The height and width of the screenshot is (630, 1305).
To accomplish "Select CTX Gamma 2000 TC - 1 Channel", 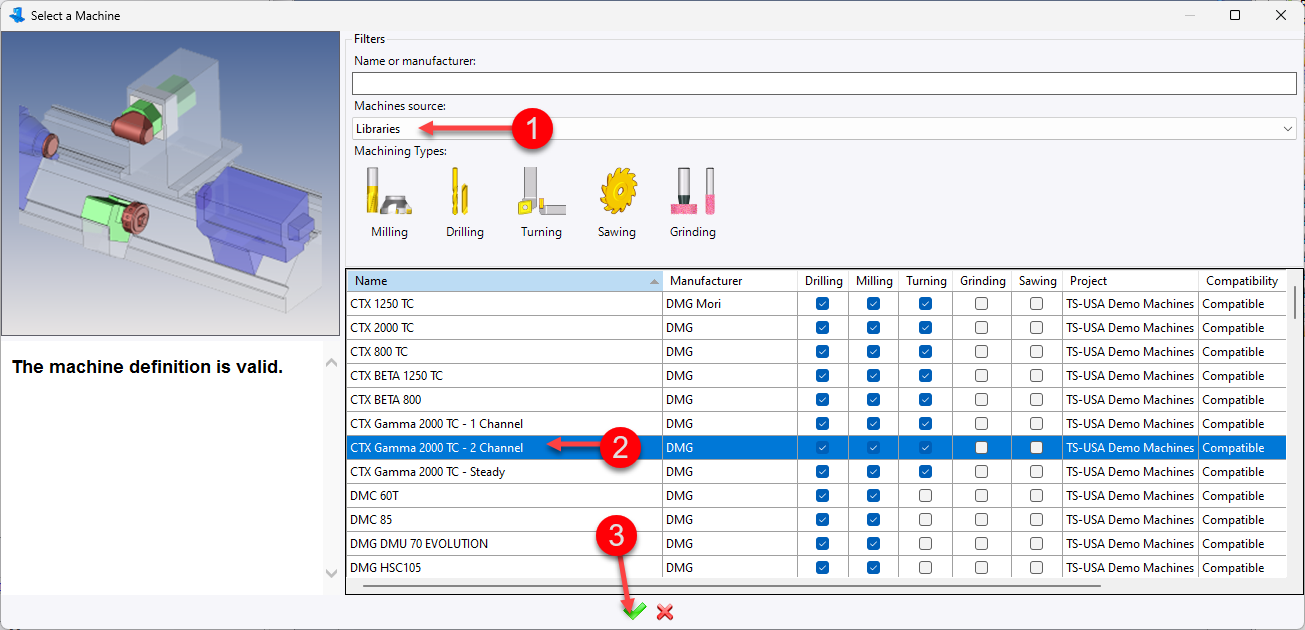I will (816, 424).
